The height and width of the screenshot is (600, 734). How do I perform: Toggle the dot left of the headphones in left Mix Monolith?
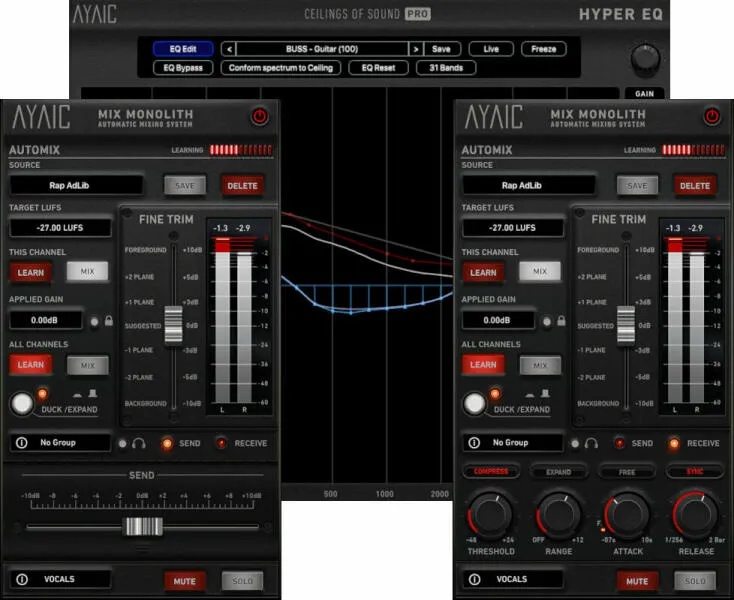122,443
